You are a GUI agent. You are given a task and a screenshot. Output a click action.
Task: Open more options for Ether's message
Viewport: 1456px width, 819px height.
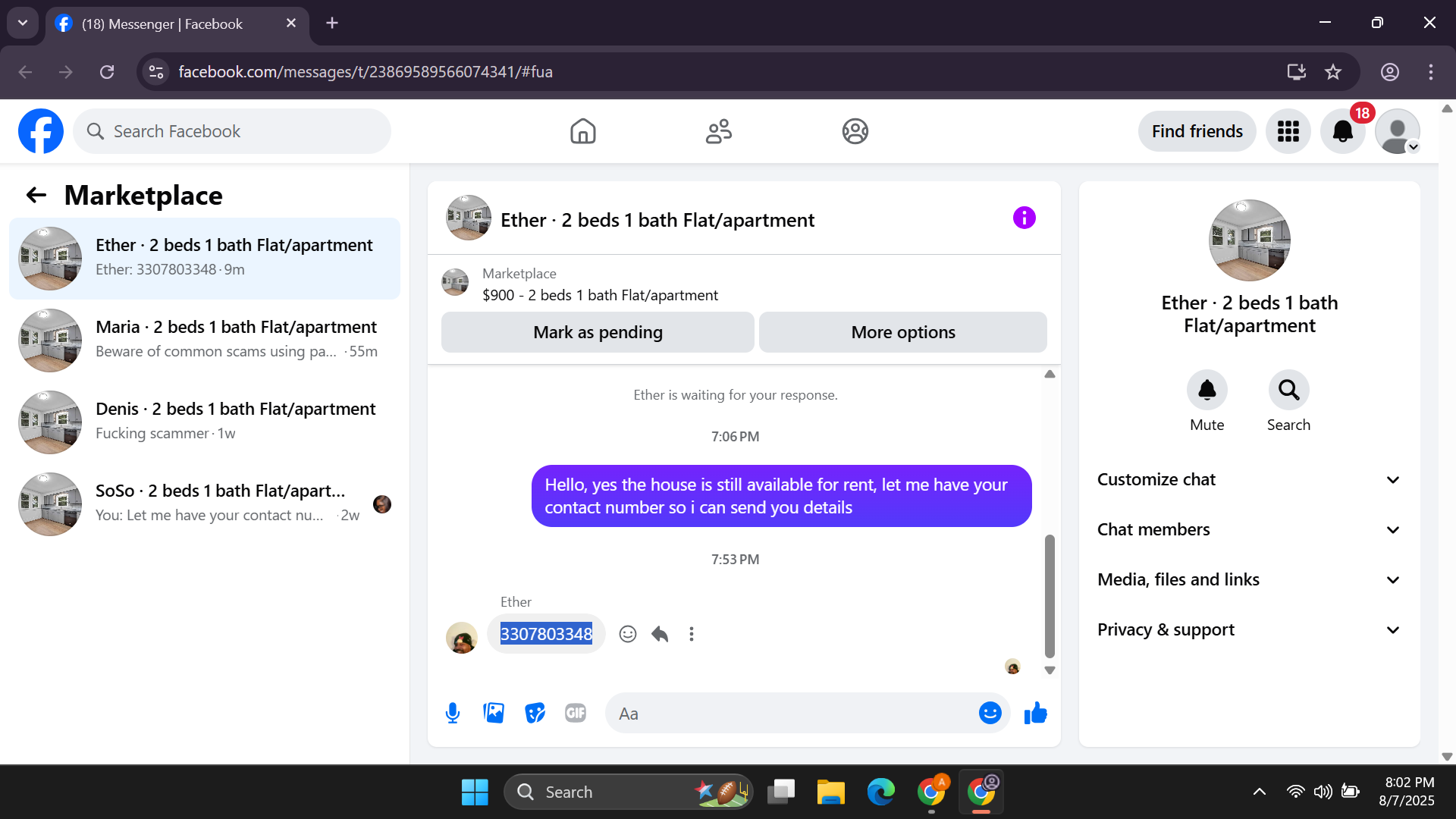pos(692,634)
